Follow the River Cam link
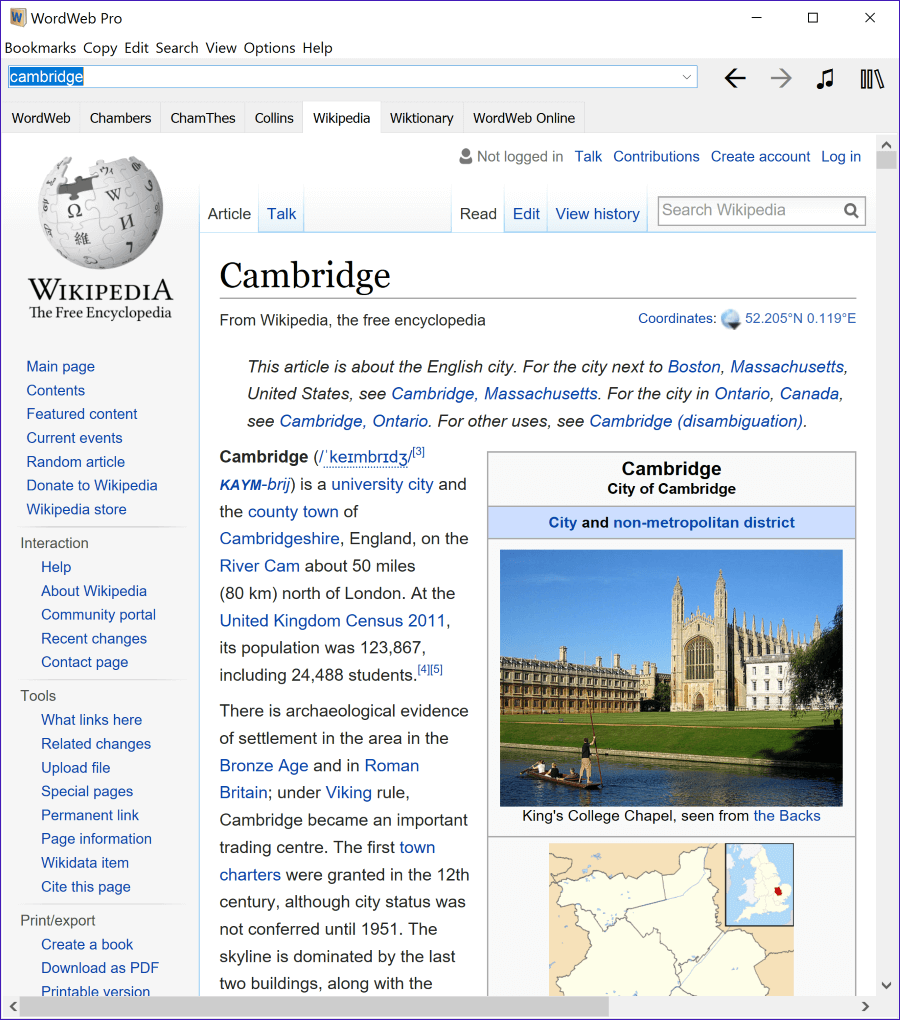 pyautogui.click(x=261, y=566)
